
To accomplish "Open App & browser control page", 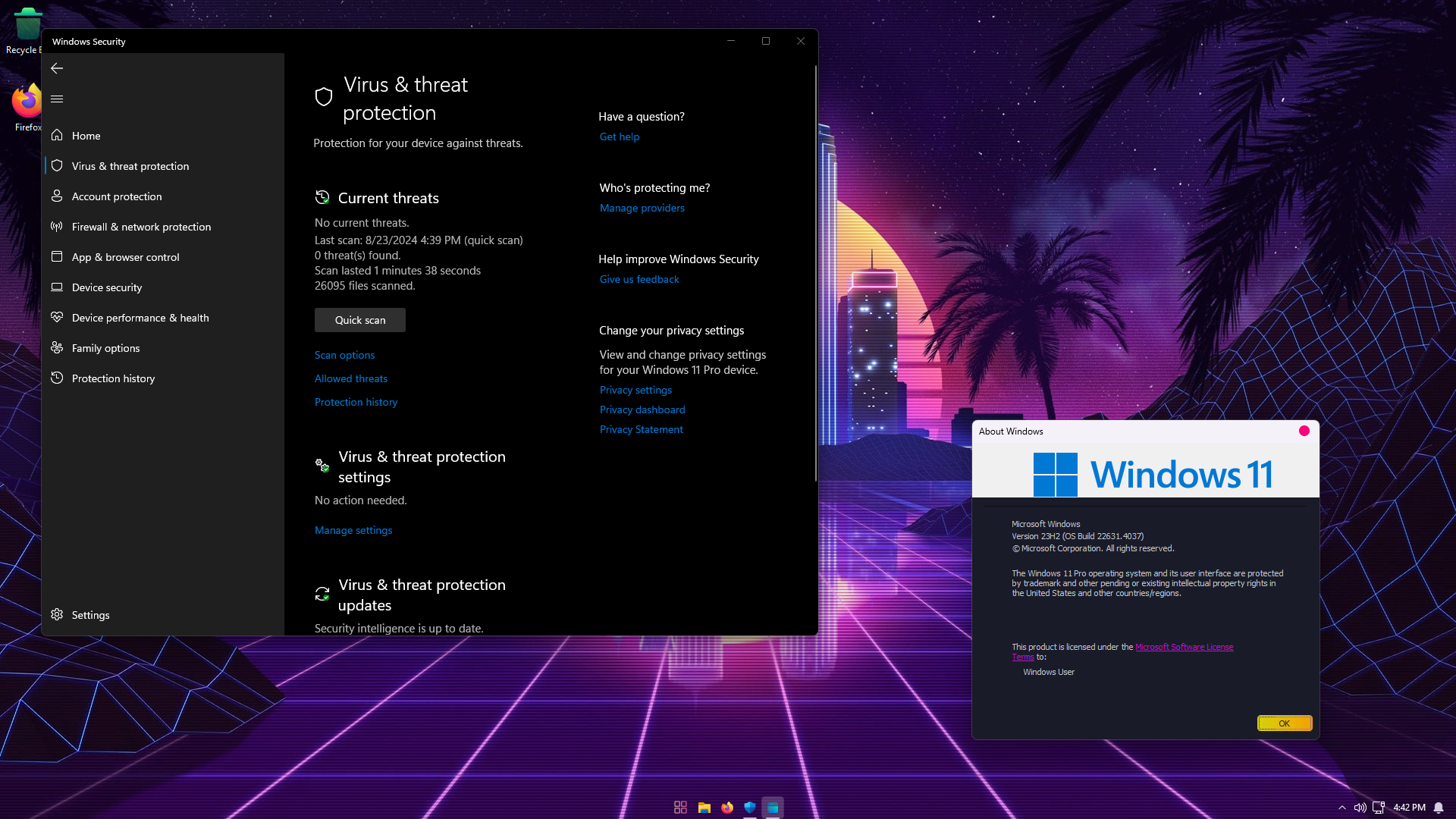I will coord(125,257).
